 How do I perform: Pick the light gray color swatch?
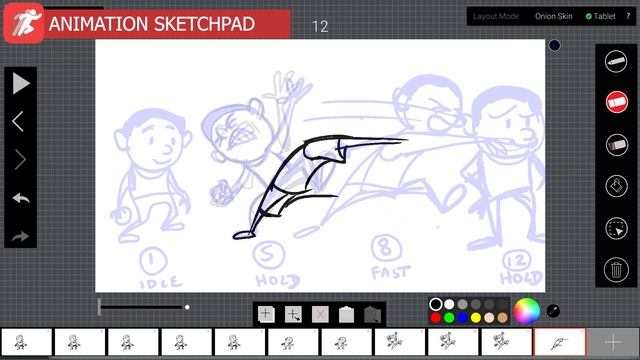(462, 304)
